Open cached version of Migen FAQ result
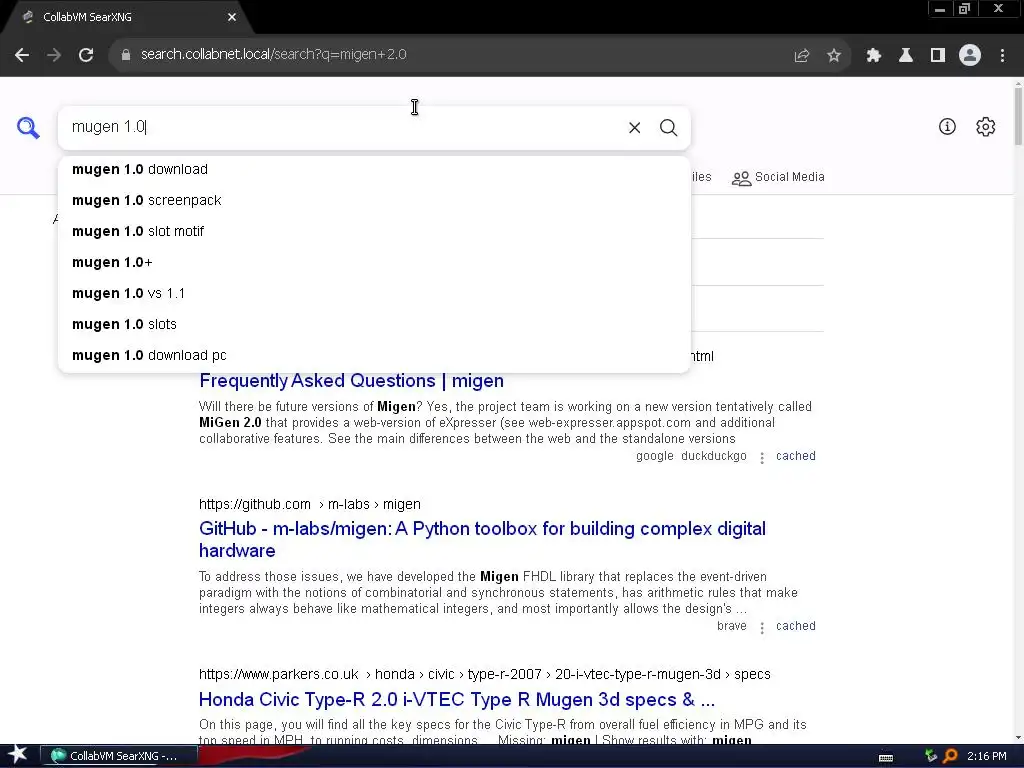Image resolution: width=1024 pixels, height=768 pixels. (795, 456)
